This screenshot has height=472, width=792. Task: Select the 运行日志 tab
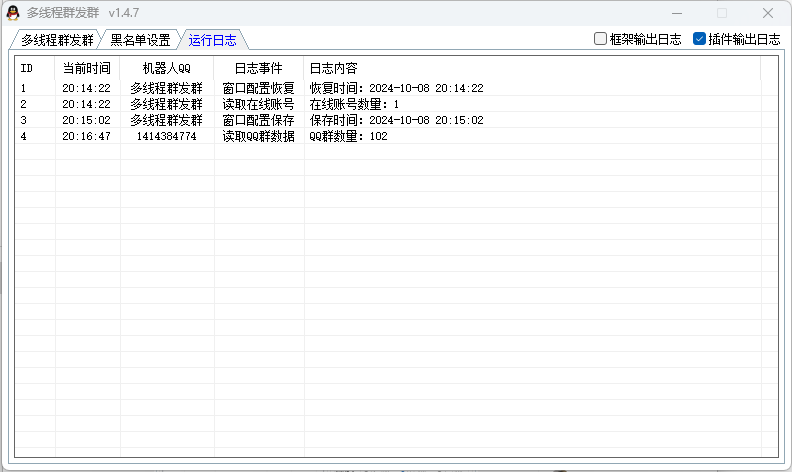(x=212, y=40)
